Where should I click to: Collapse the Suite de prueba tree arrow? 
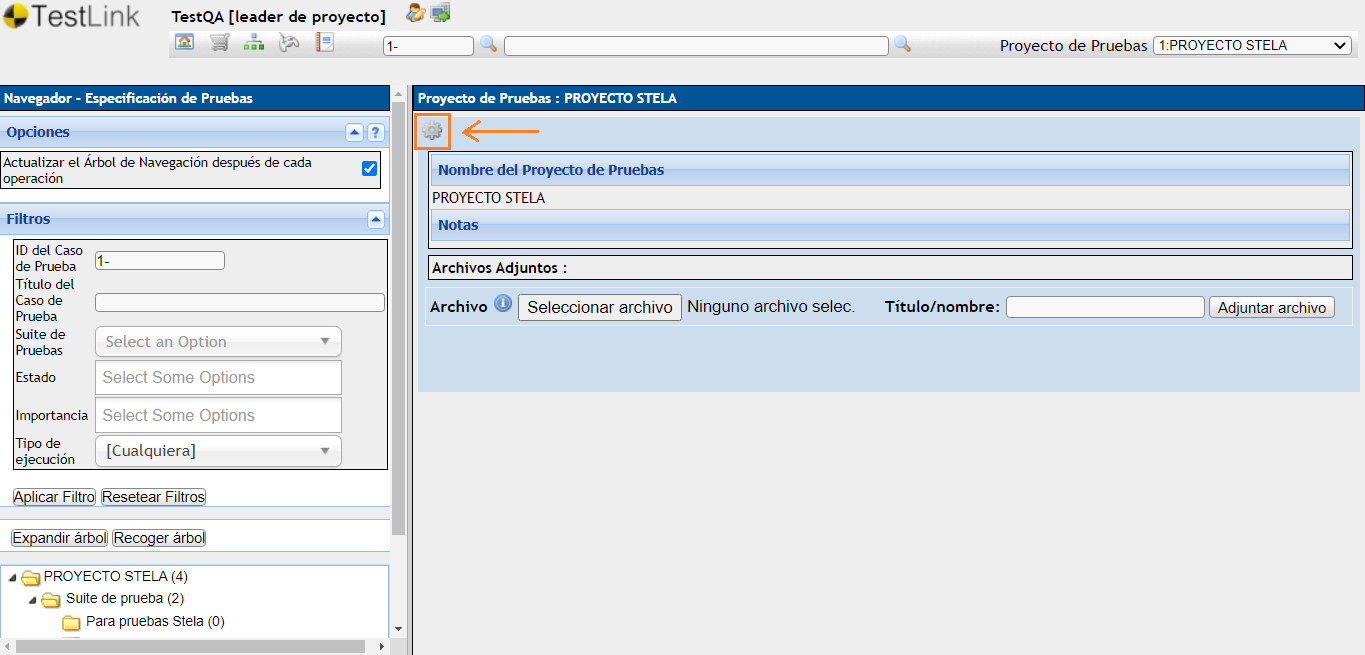pyautogui.click(x=32, y=600)
